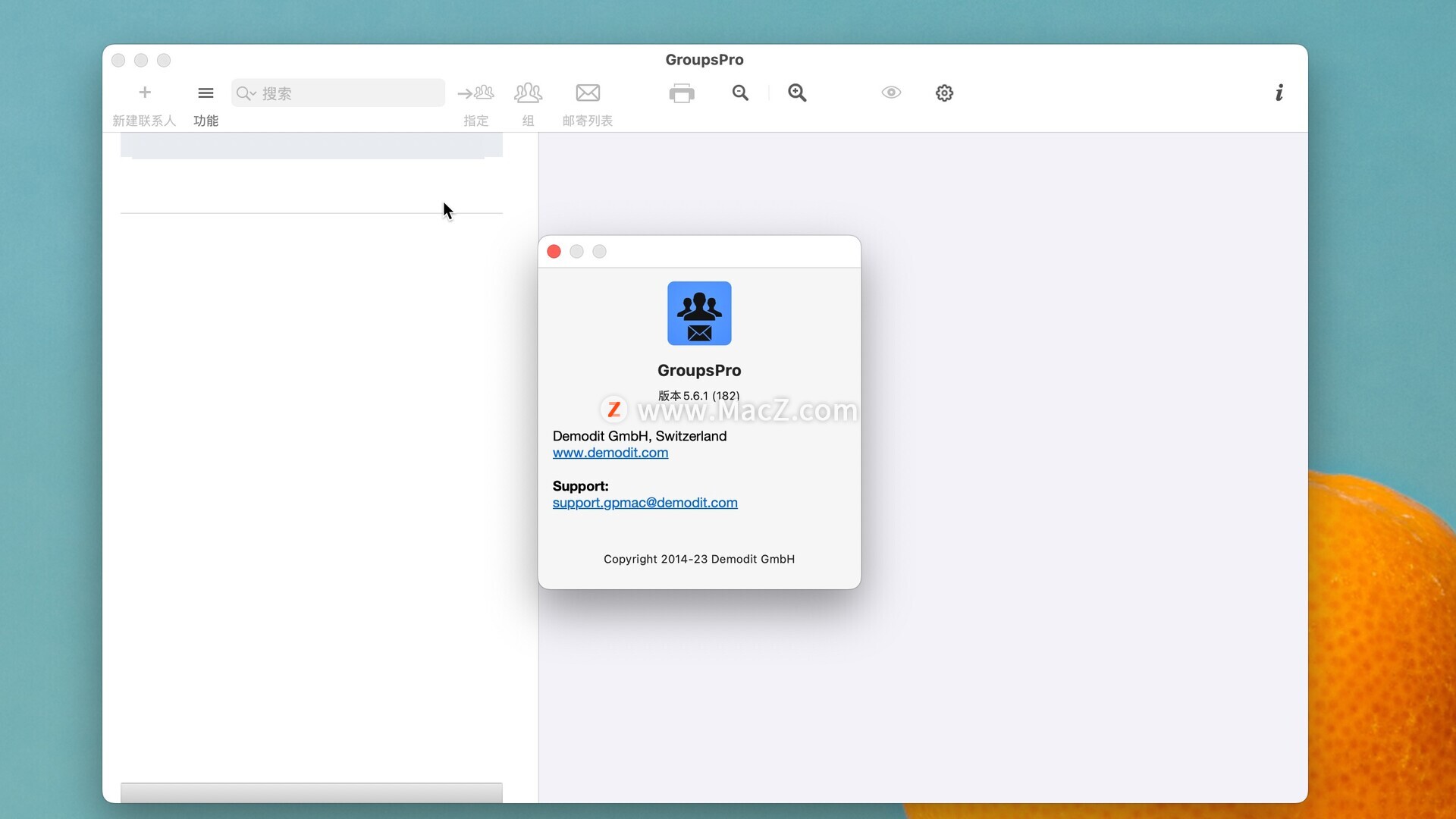
Task: Open settings gear in toolbar
Action: (x=944, y=93)
